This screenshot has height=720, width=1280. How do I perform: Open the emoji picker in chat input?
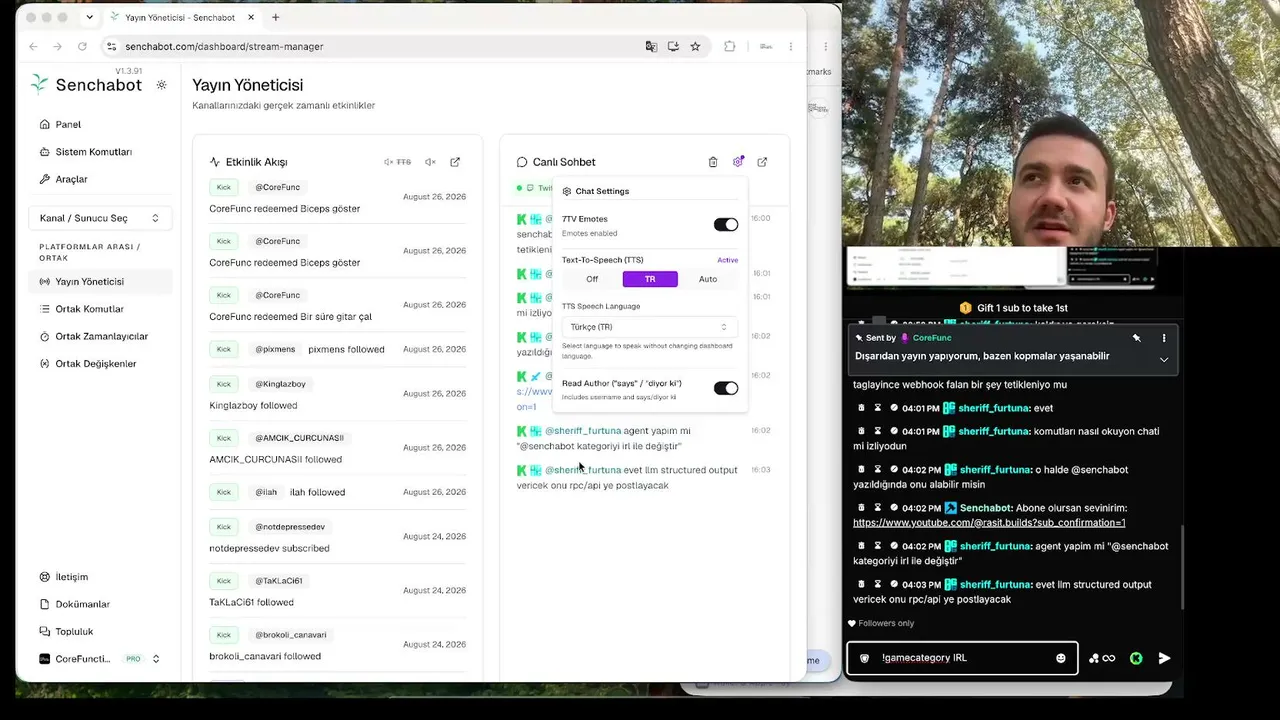[1061, 658]
